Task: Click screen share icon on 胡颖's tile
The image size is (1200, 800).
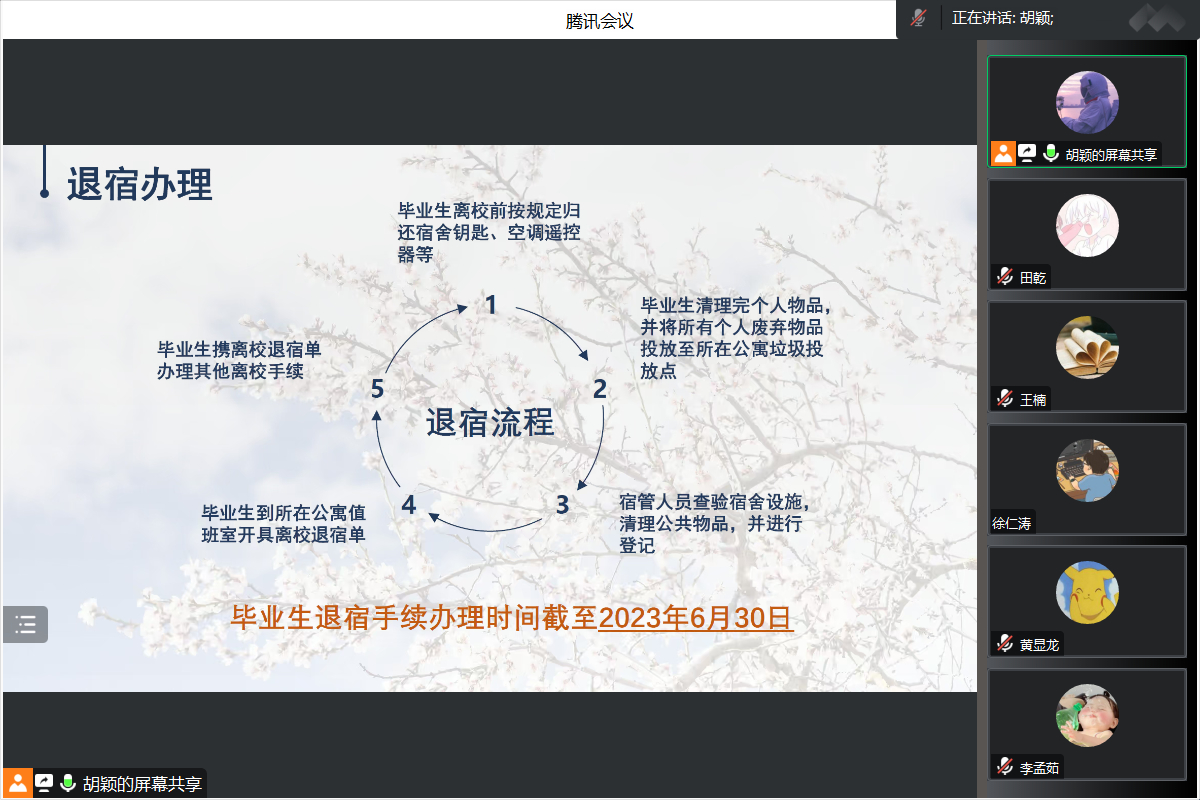Action: [x=1027, y=154]
